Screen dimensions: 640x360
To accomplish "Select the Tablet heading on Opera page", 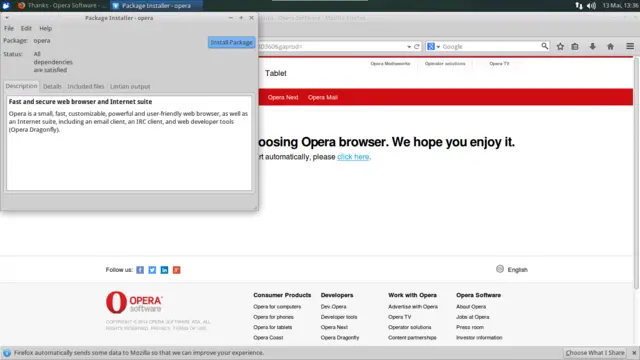I will click(276, 73).
